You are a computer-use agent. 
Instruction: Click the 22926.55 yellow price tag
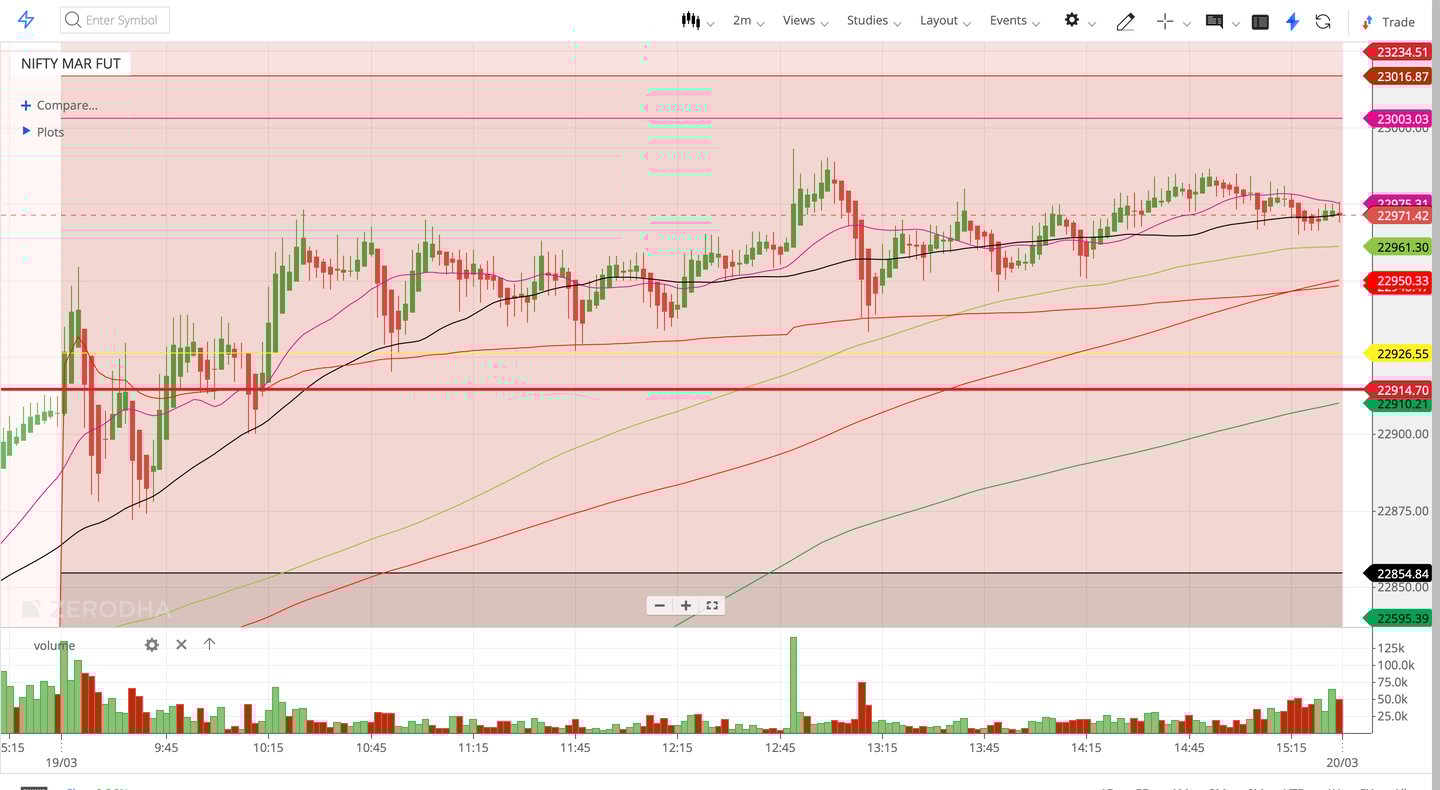(x=1399, y=354)
